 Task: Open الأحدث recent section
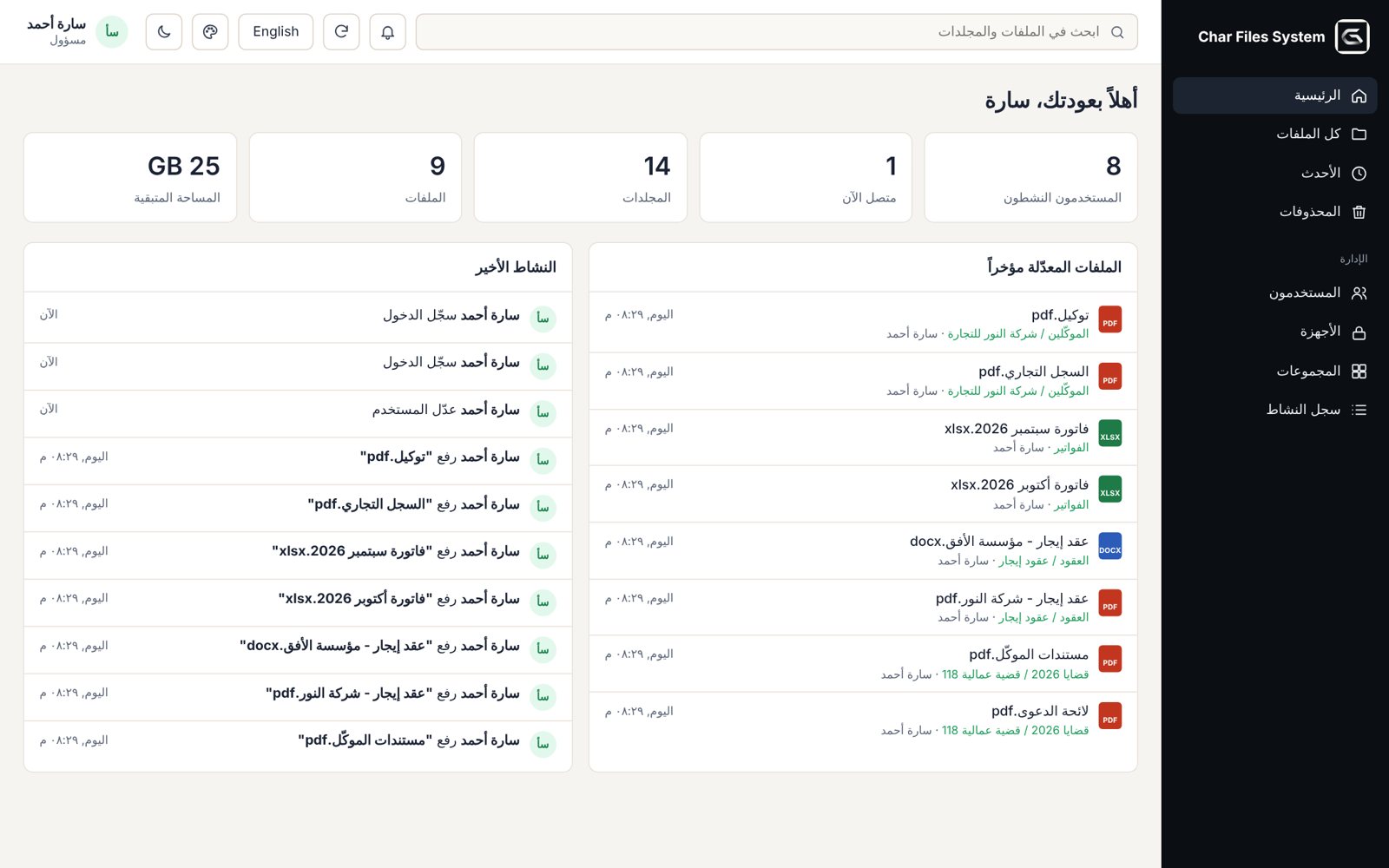[x=1275, y=173]
